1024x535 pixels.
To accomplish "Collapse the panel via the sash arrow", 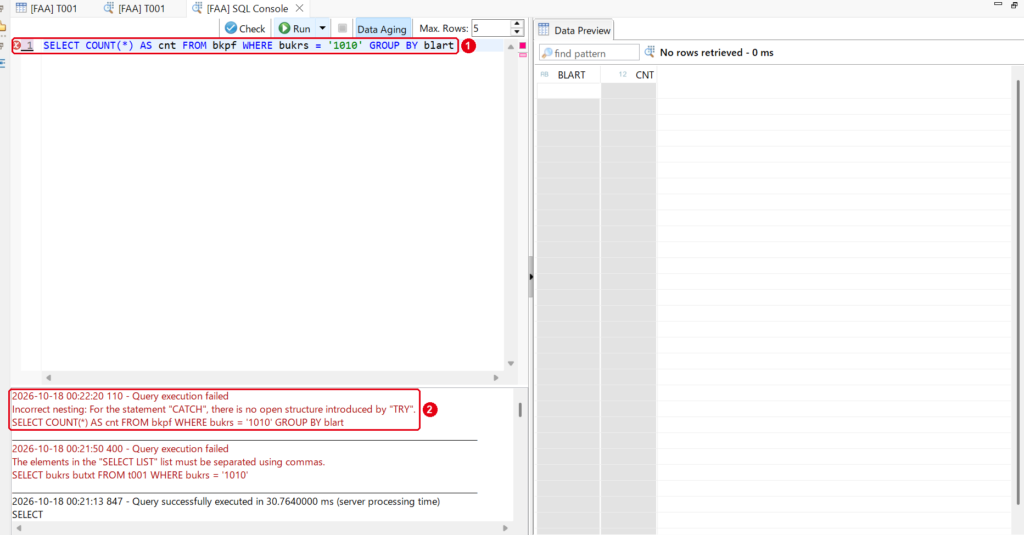I will click(x=531, y=277).
